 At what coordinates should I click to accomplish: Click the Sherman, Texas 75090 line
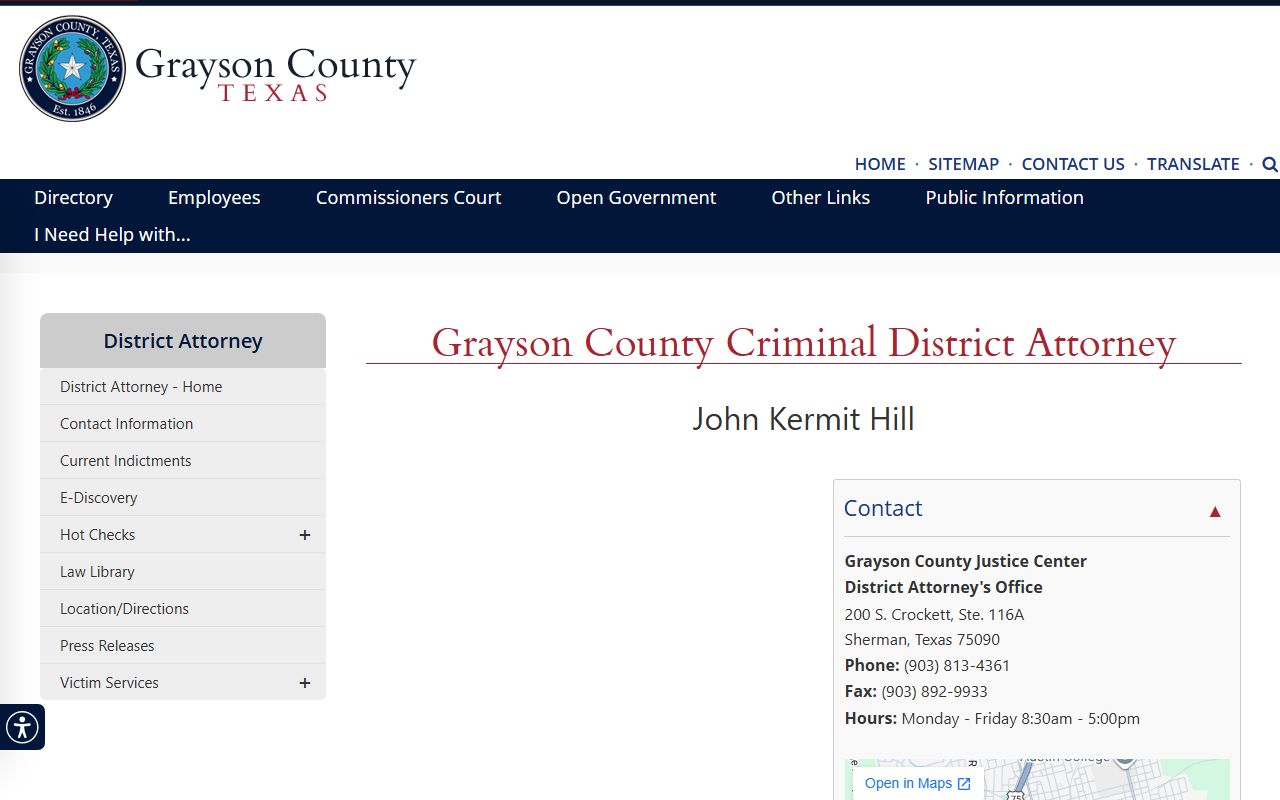click(922, 639)
